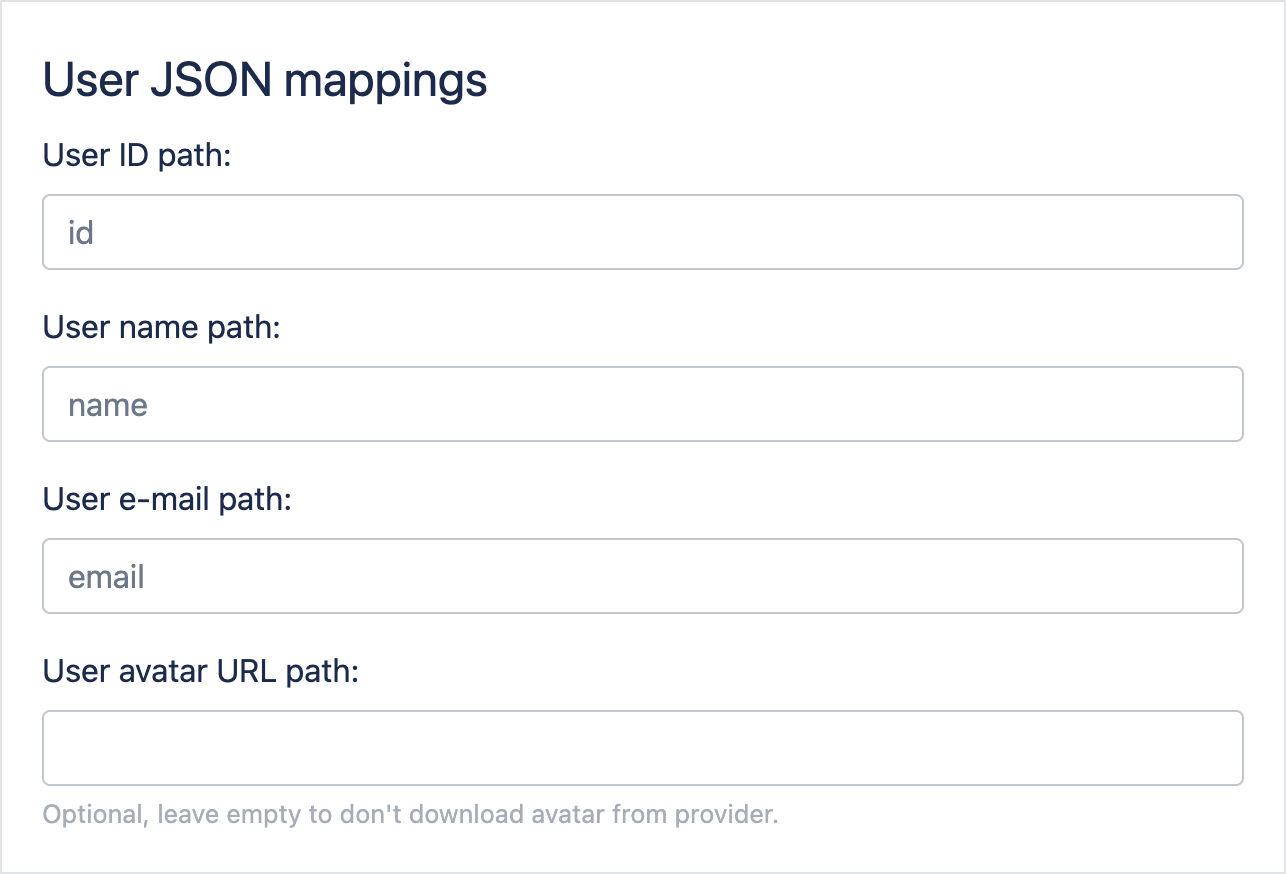
Task: Click the "User avatar URL path:" label
Action: [x=201, y=671]
